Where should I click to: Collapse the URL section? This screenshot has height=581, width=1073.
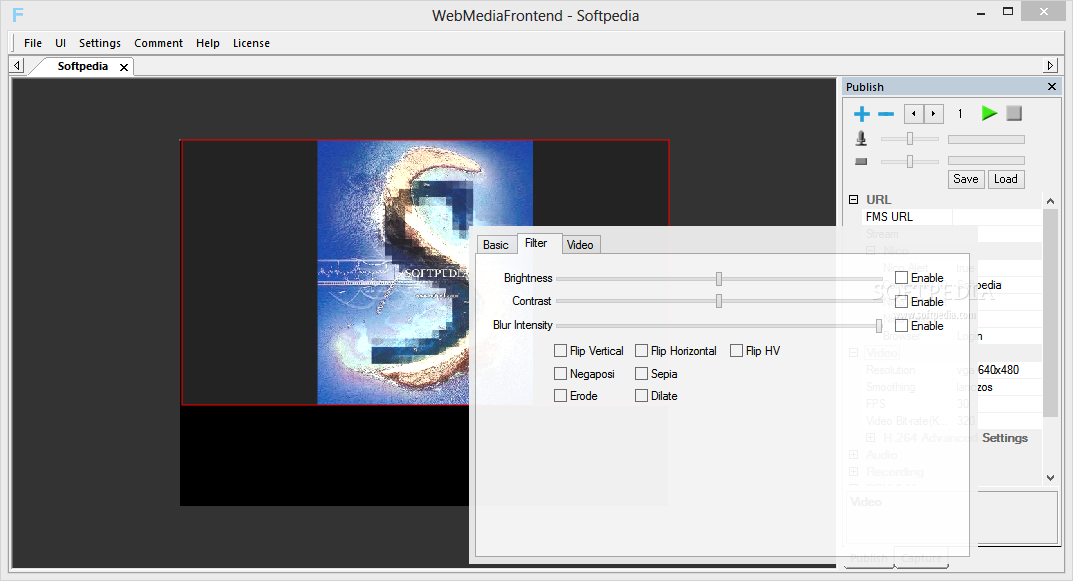pos(853,199)
